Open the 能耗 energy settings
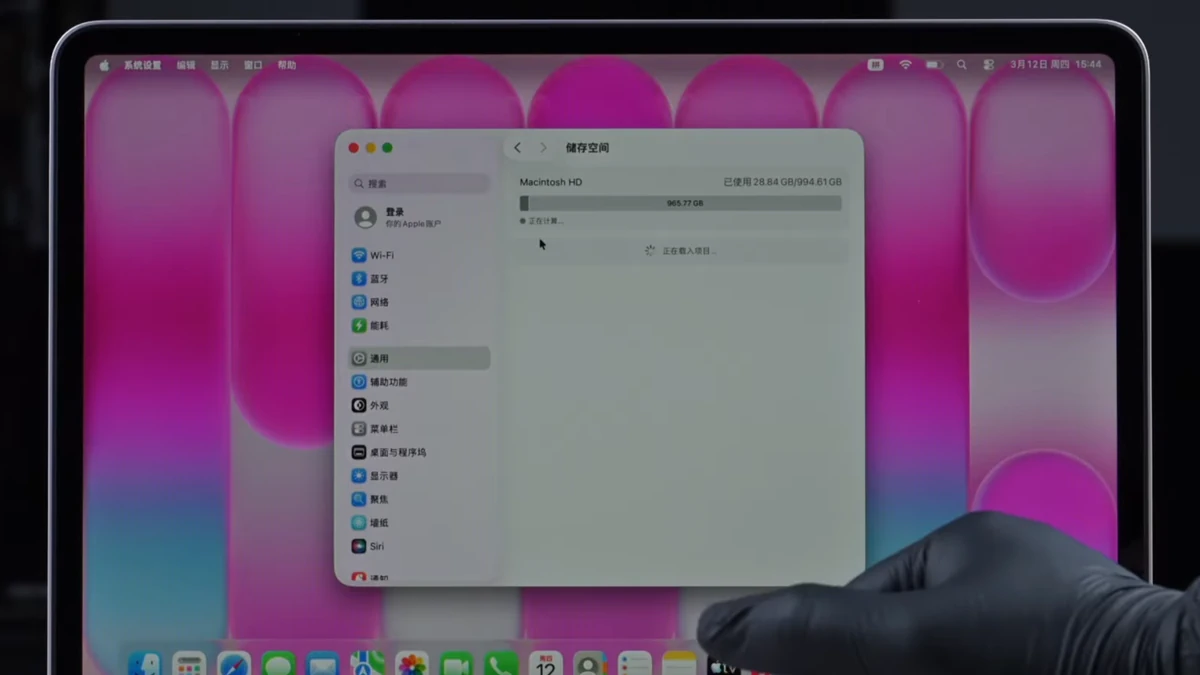 (x=419, y=326)
